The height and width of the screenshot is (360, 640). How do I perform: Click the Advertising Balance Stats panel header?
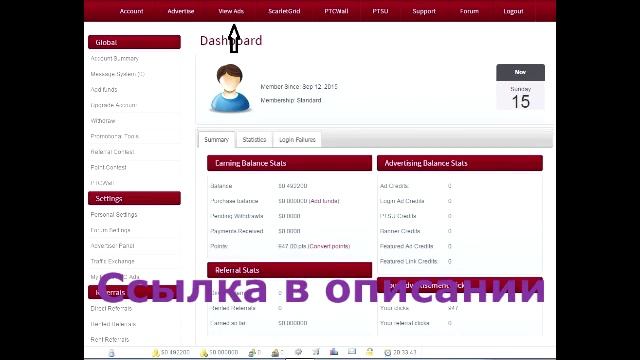(460, 163)
